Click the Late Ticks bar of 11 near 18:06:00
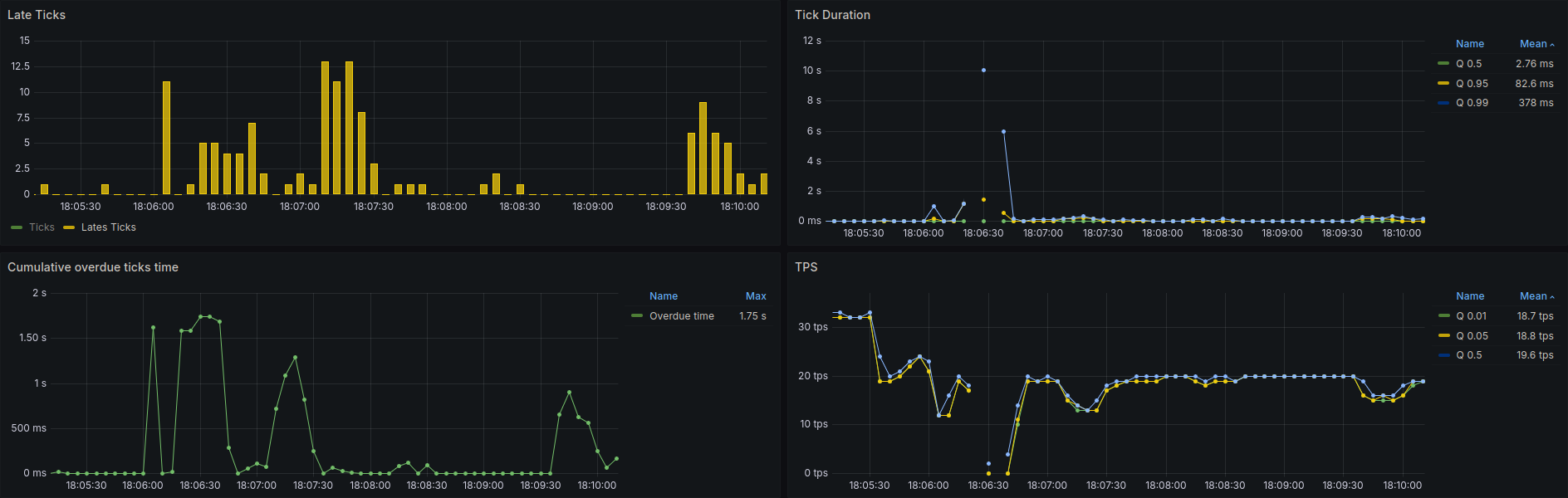The width and height of the screenshot is (1568, 498). [x=166, y=138]
